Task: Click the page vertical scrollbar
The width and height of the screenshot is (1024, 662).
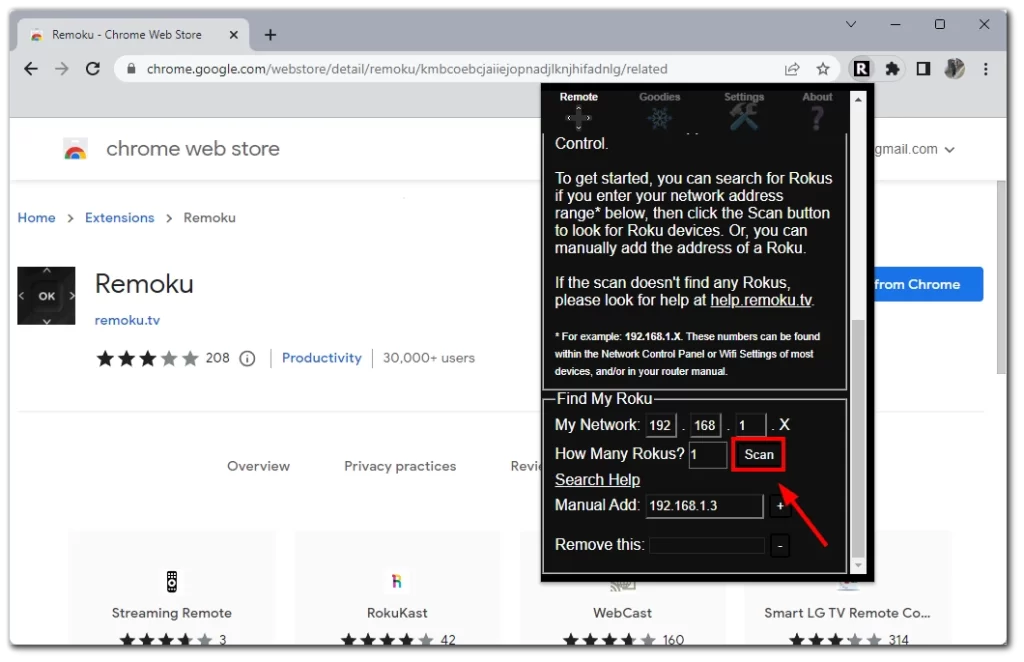Action: pyautogui.click(x=1002, y=277)
